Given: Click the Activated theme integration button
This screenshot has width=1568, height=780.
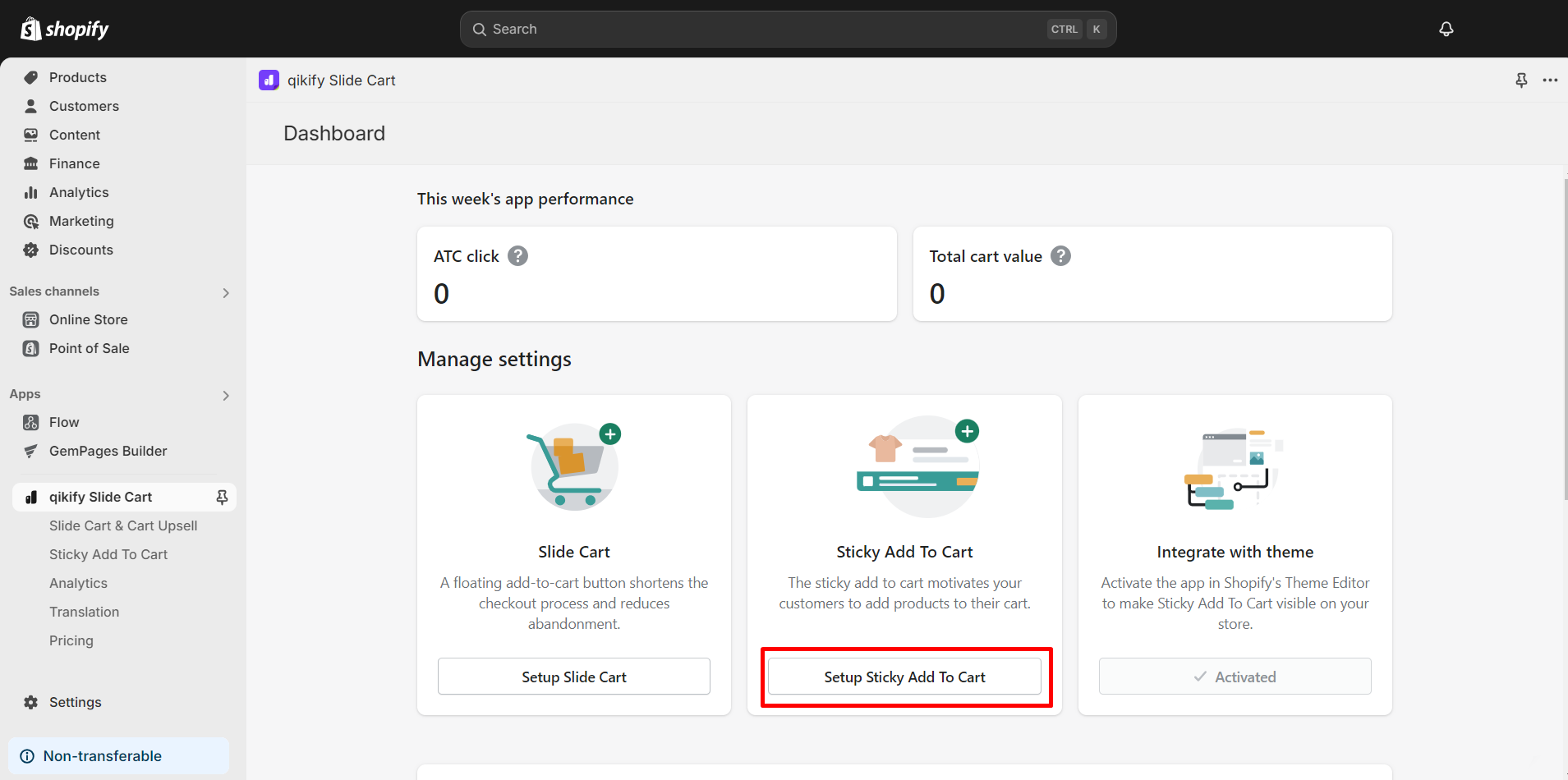Looking at the screenshot, I should point(1235,677).
